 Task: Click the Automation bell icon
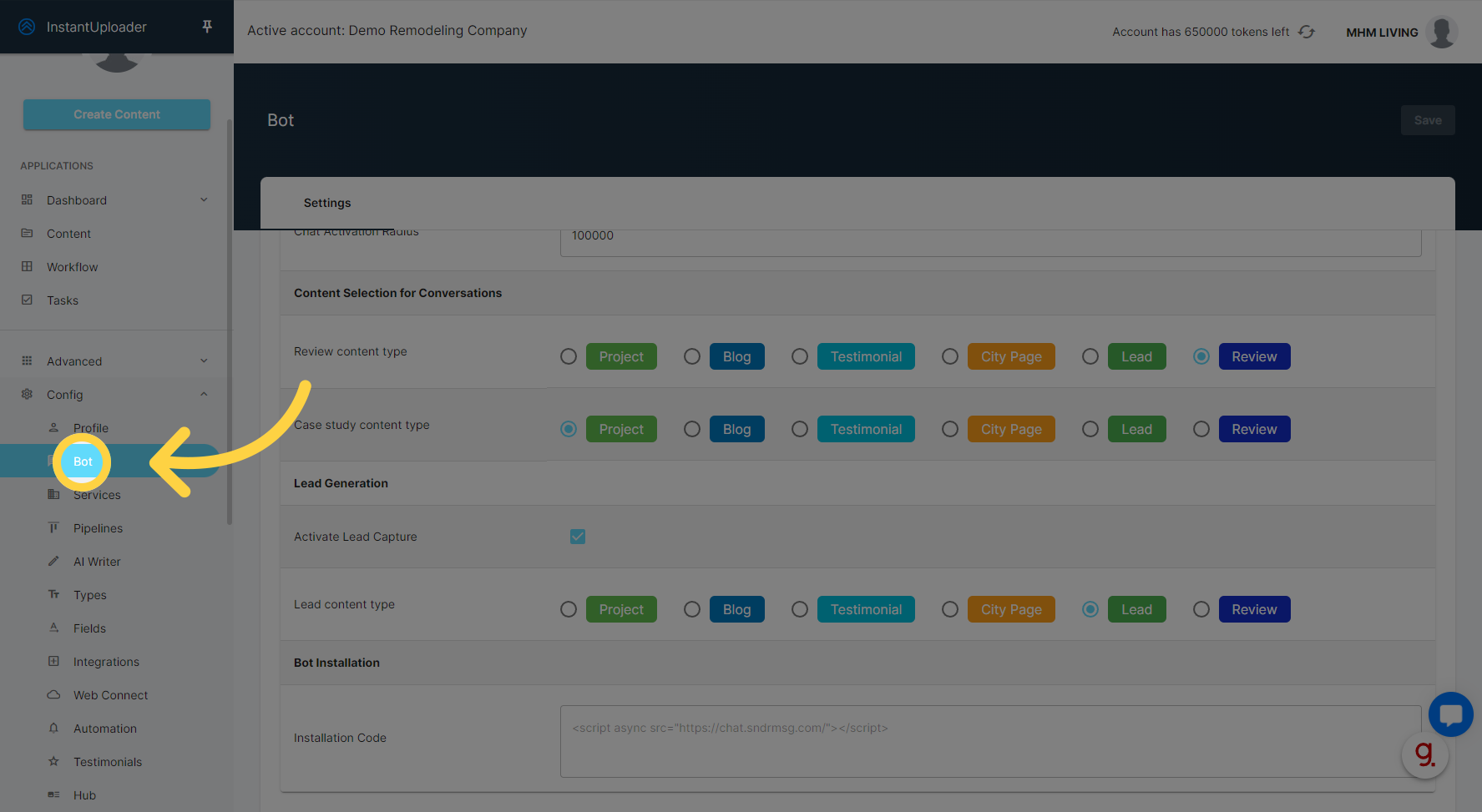coord(53,728)
